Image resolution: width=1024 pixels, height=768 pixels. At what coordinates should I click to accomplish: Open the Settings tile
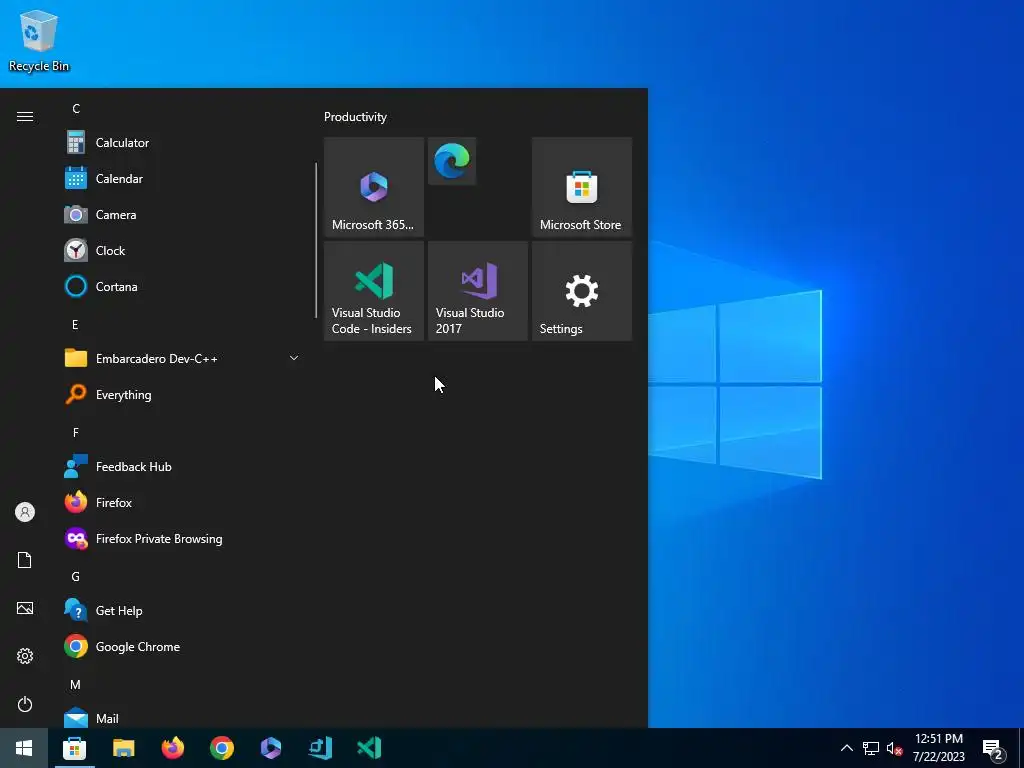click(x=582, y=291)
